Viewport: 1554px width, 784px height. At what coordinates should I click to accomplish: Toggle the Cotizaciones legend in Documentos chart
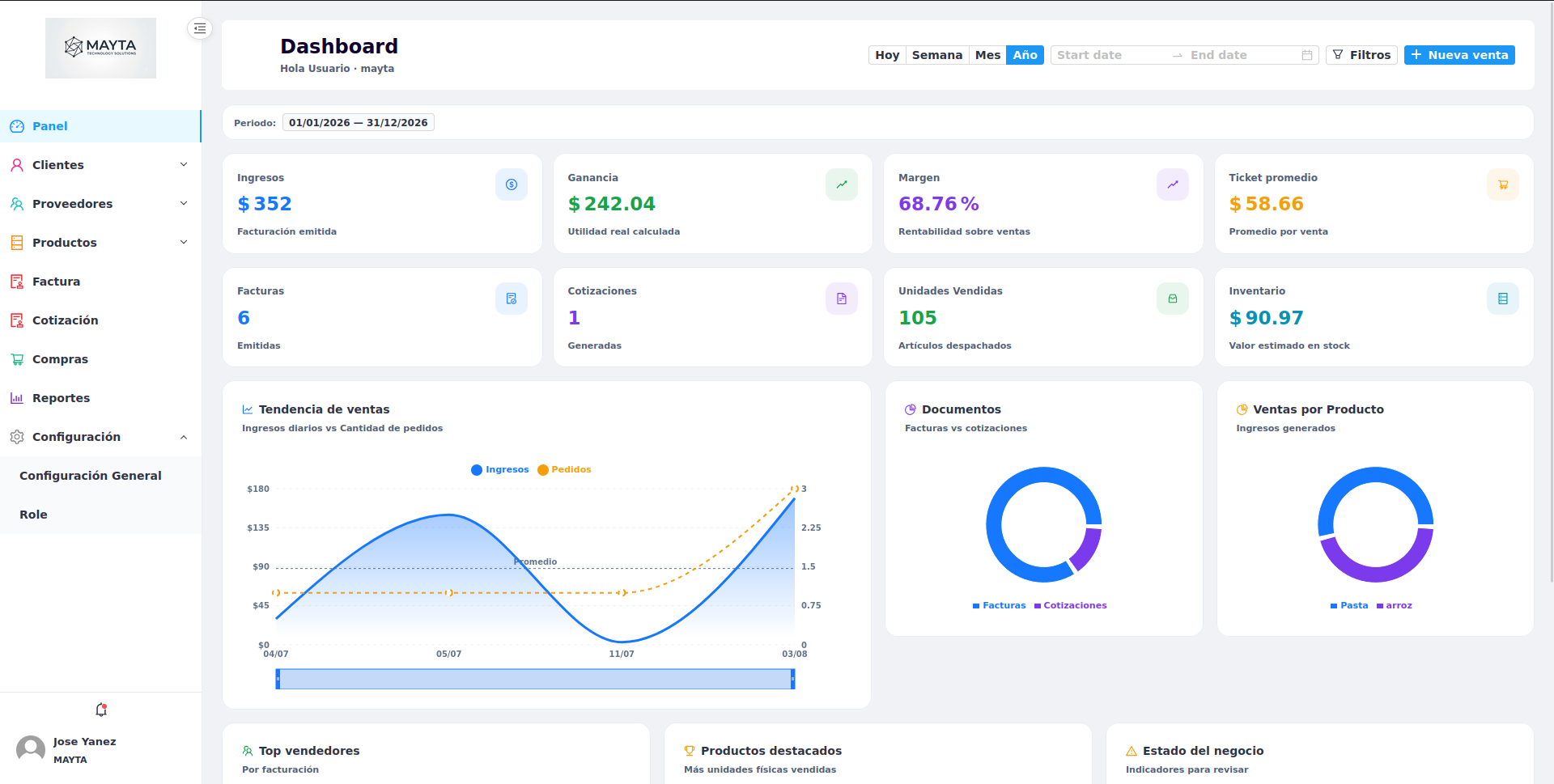(1071, 605)
